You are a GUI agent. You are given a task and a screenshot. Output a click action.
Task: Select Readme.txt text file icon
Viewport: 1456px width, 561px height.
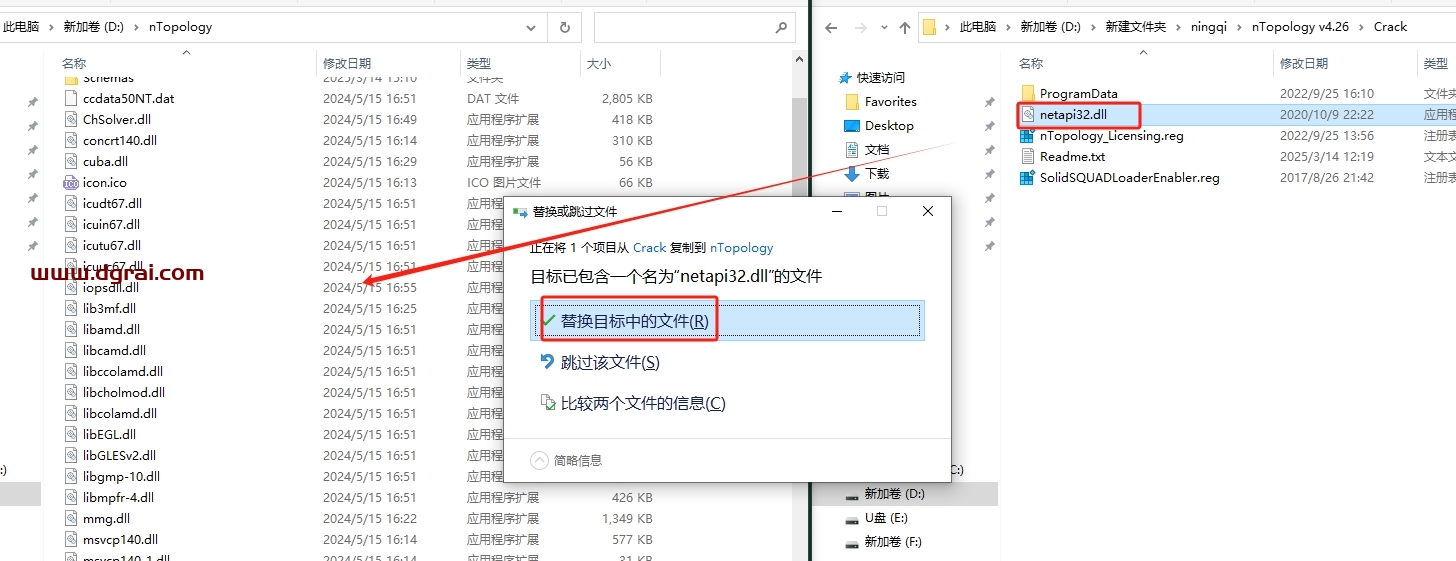click(1028, 156)
